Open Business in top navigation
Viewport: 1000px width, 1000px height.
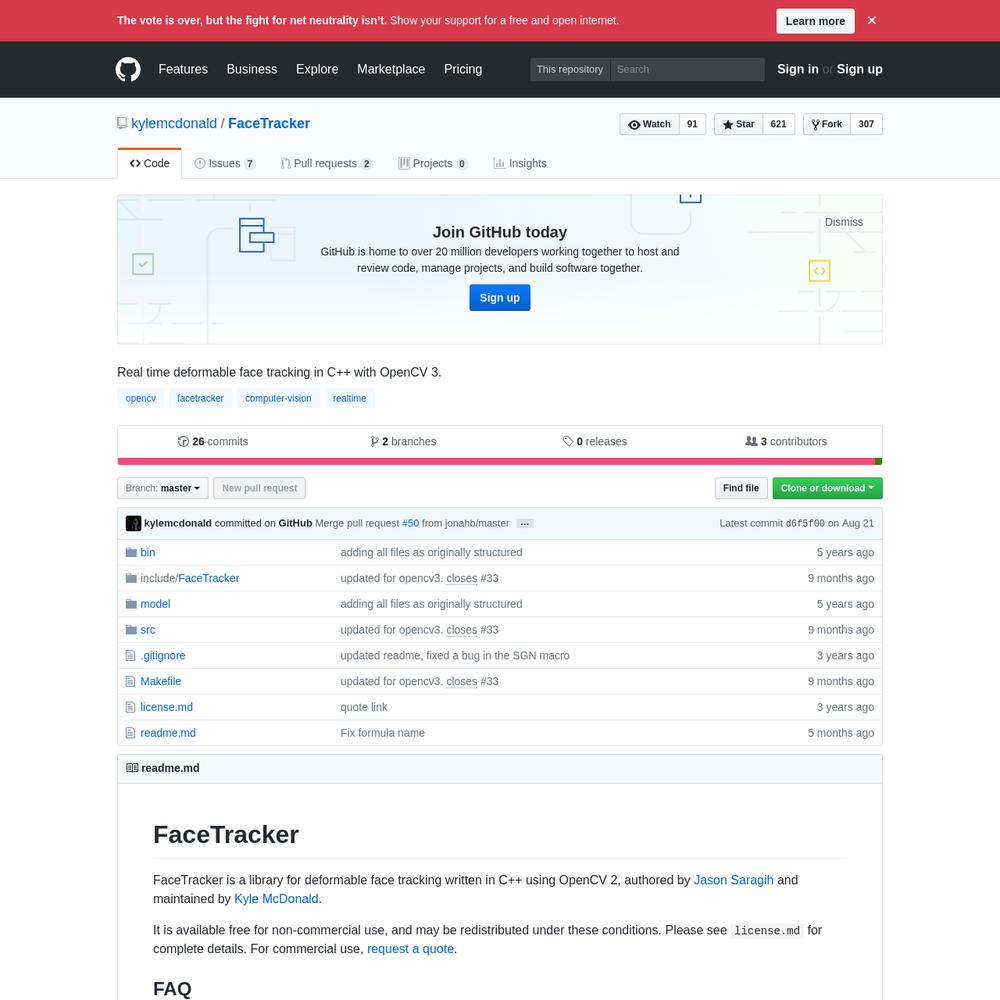point(252,69)
